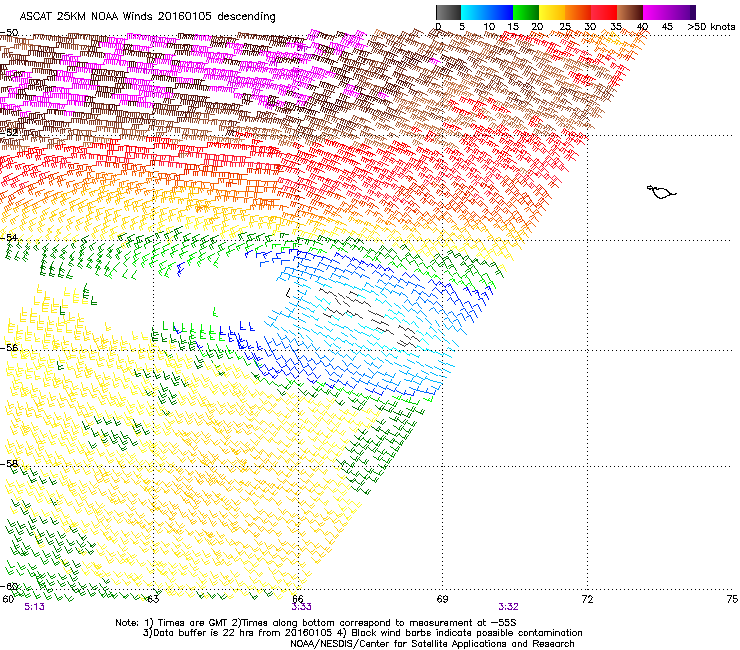Screen dimensions: 740x650
Task: Click the note line 'Times are GMT'
Action: [191, 623]
